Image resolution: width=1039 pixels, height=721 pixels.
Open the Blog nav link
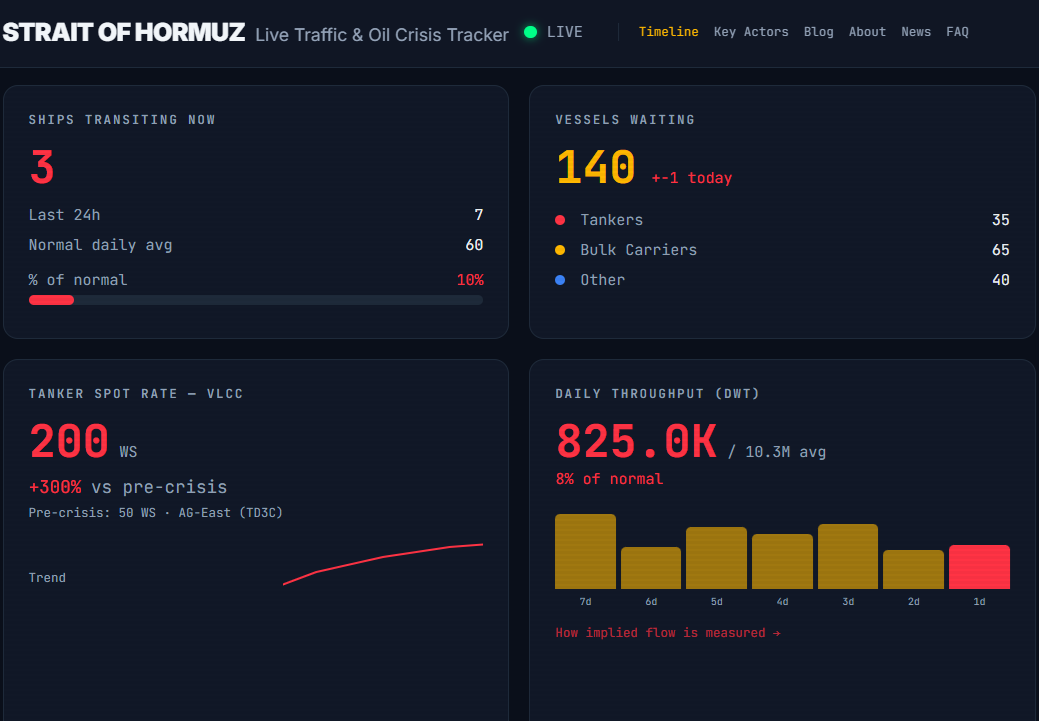click(818, 32)
